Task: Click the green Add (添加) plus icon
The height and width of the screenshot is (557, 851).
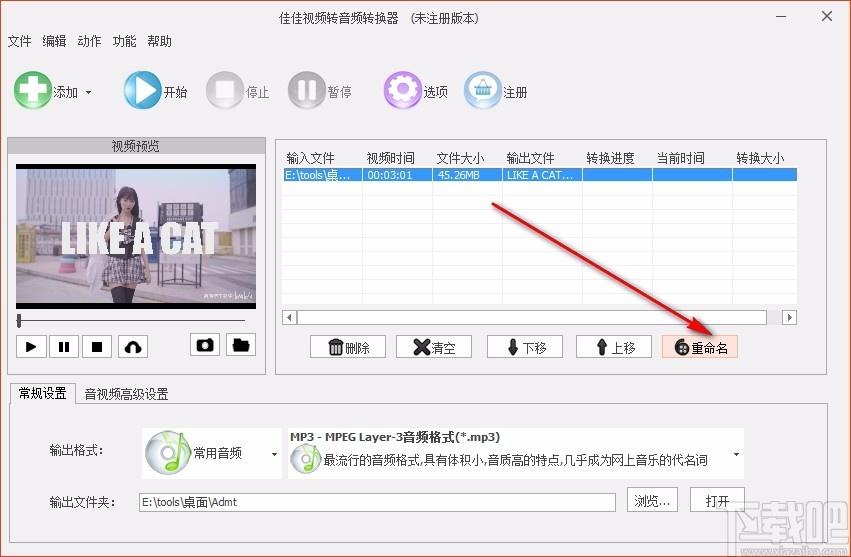Action: (33, 90)
